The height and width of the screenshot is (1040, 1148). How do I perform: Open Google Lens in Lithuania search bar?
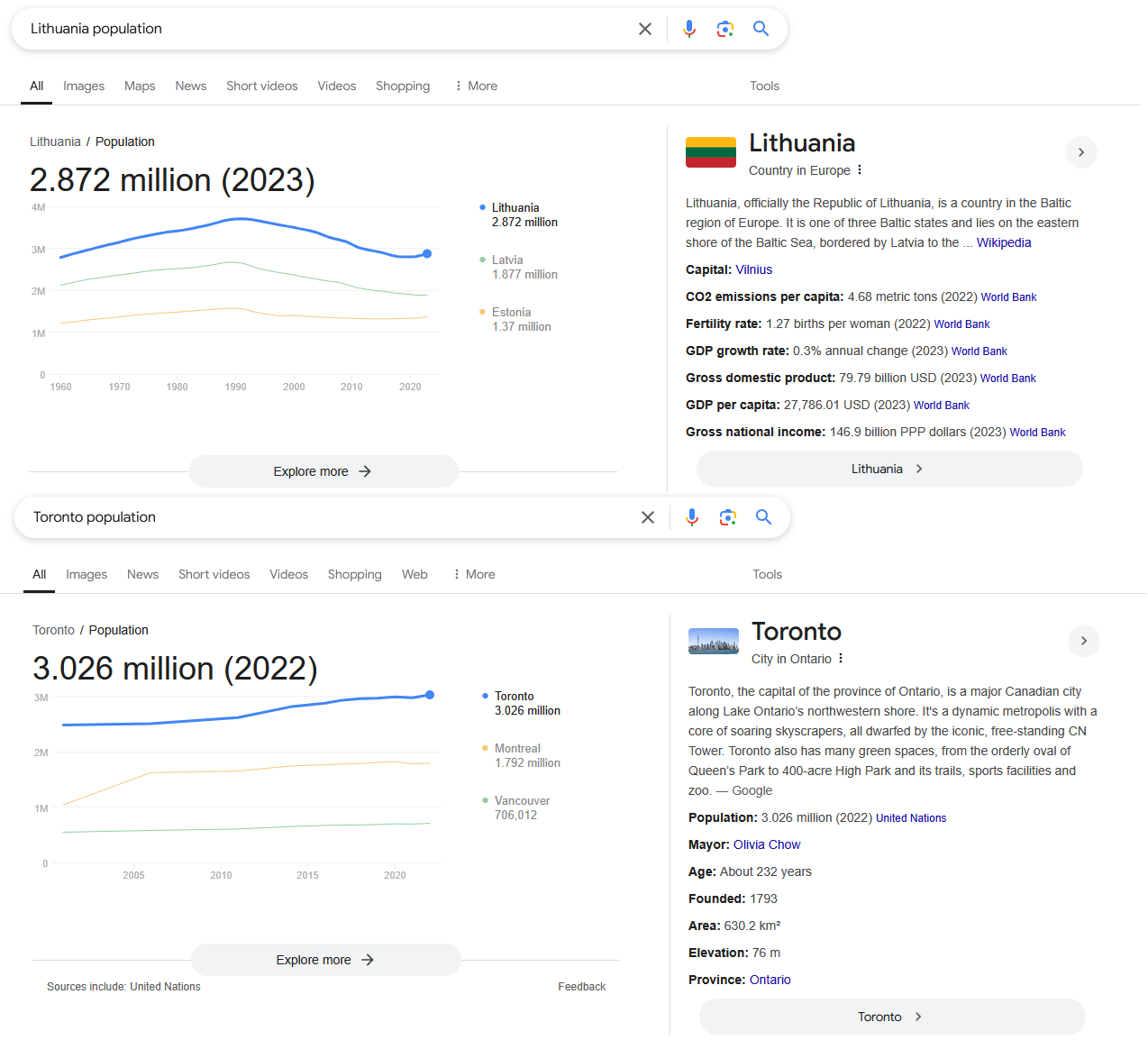point(725,29)
